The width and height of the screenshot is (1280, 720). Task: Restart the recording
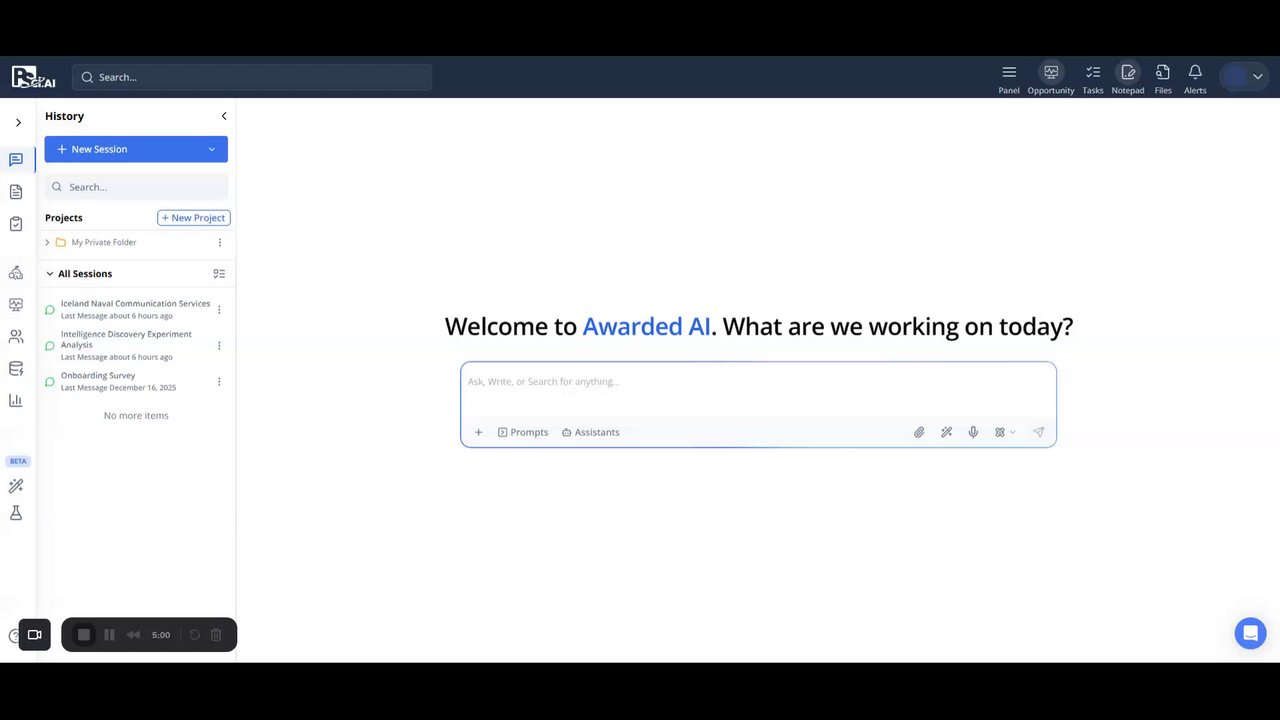(x=195, y=635)
